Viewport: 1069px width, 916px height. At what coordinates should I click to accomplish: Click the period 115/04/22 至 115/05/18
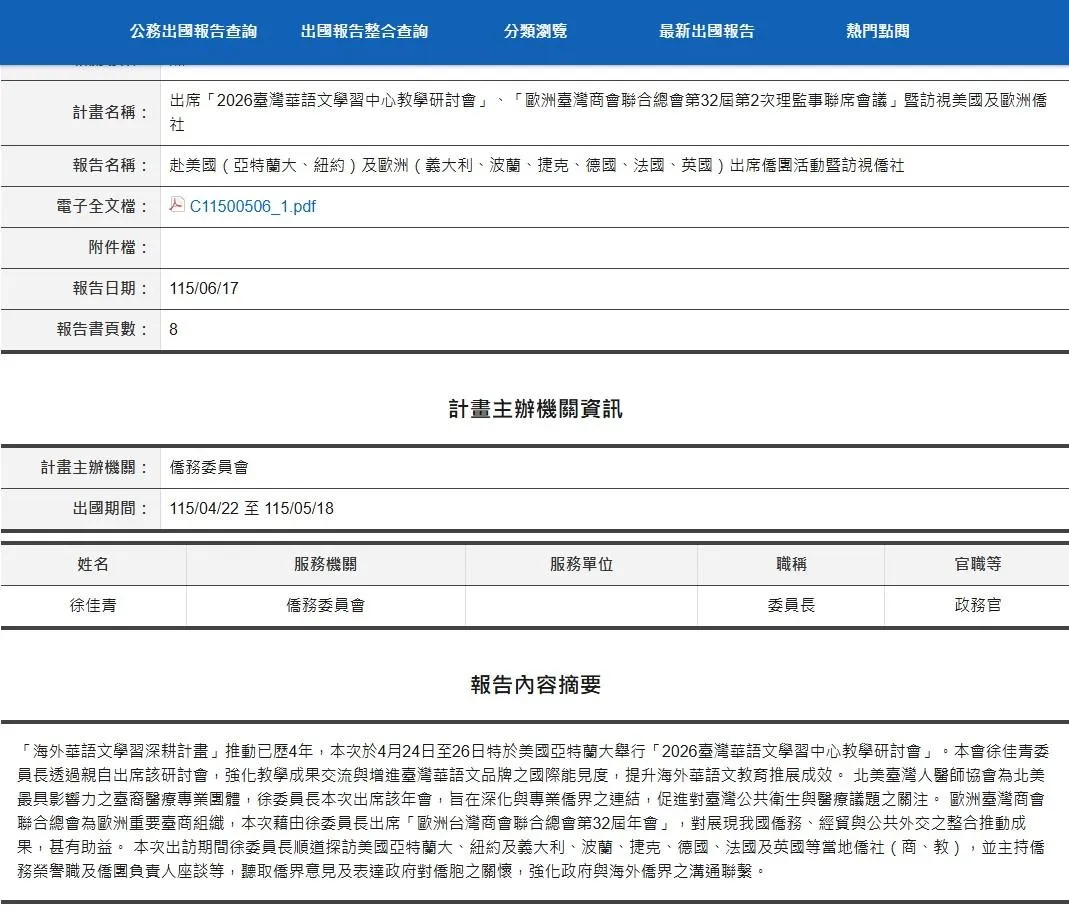(x=252, y=508)
